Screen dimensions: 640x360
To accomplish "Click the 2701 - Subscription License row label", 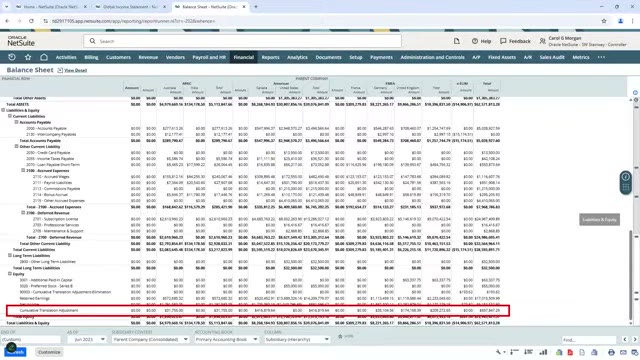I will pos(55,219).
